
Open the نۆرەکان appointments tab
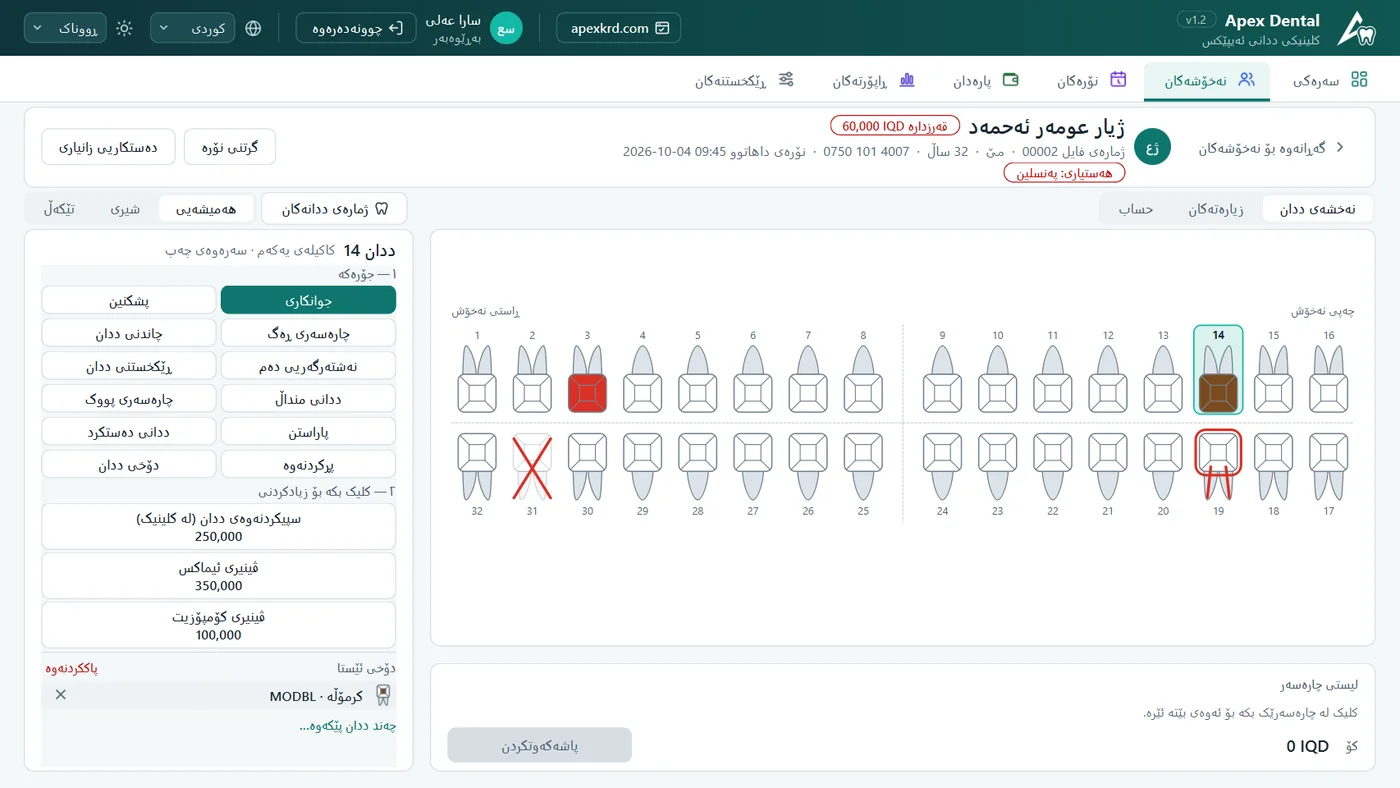tap(1092, 81)
